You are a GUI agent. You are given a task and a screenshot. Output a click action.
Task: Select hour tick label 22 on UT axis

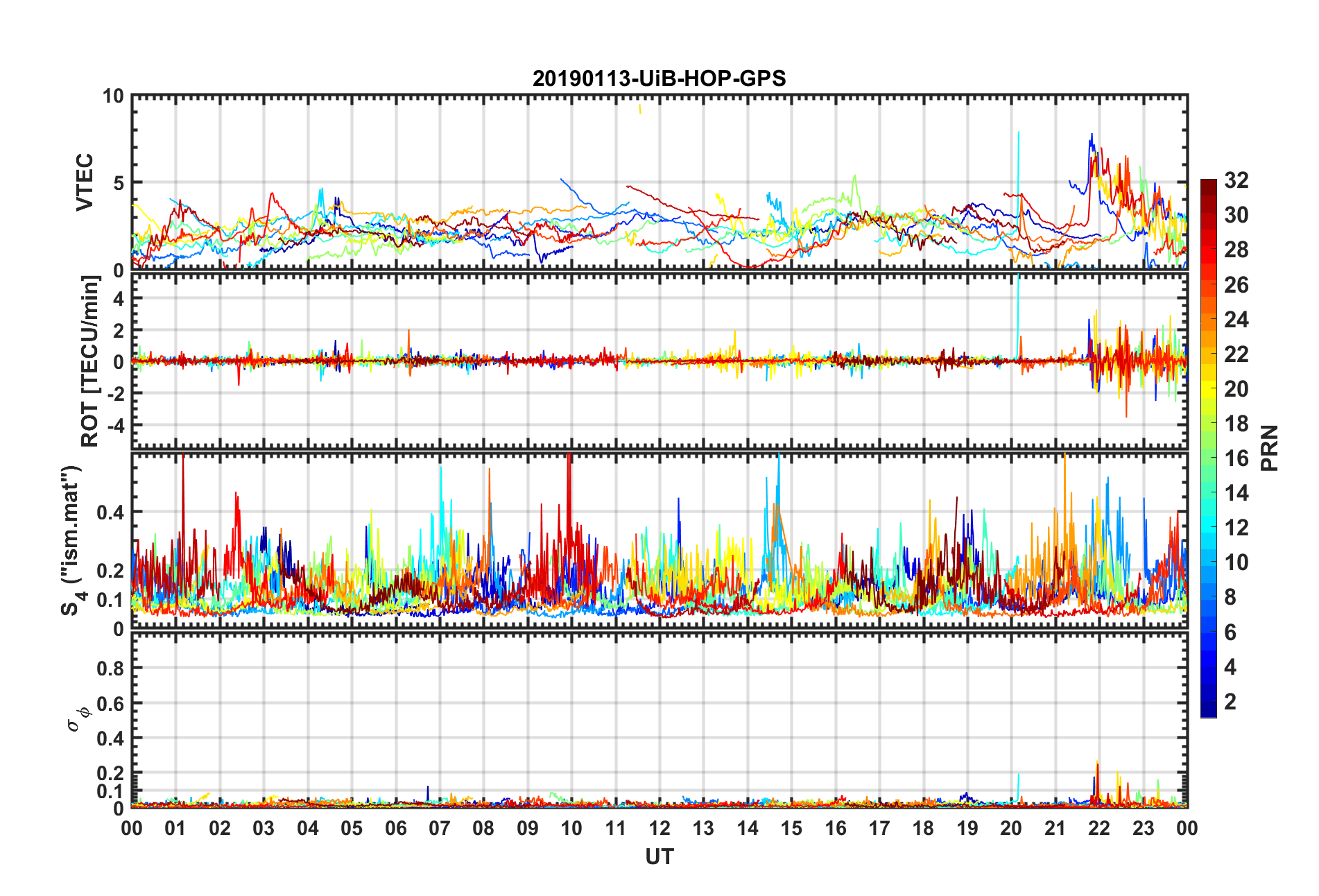click(1098, 828)
